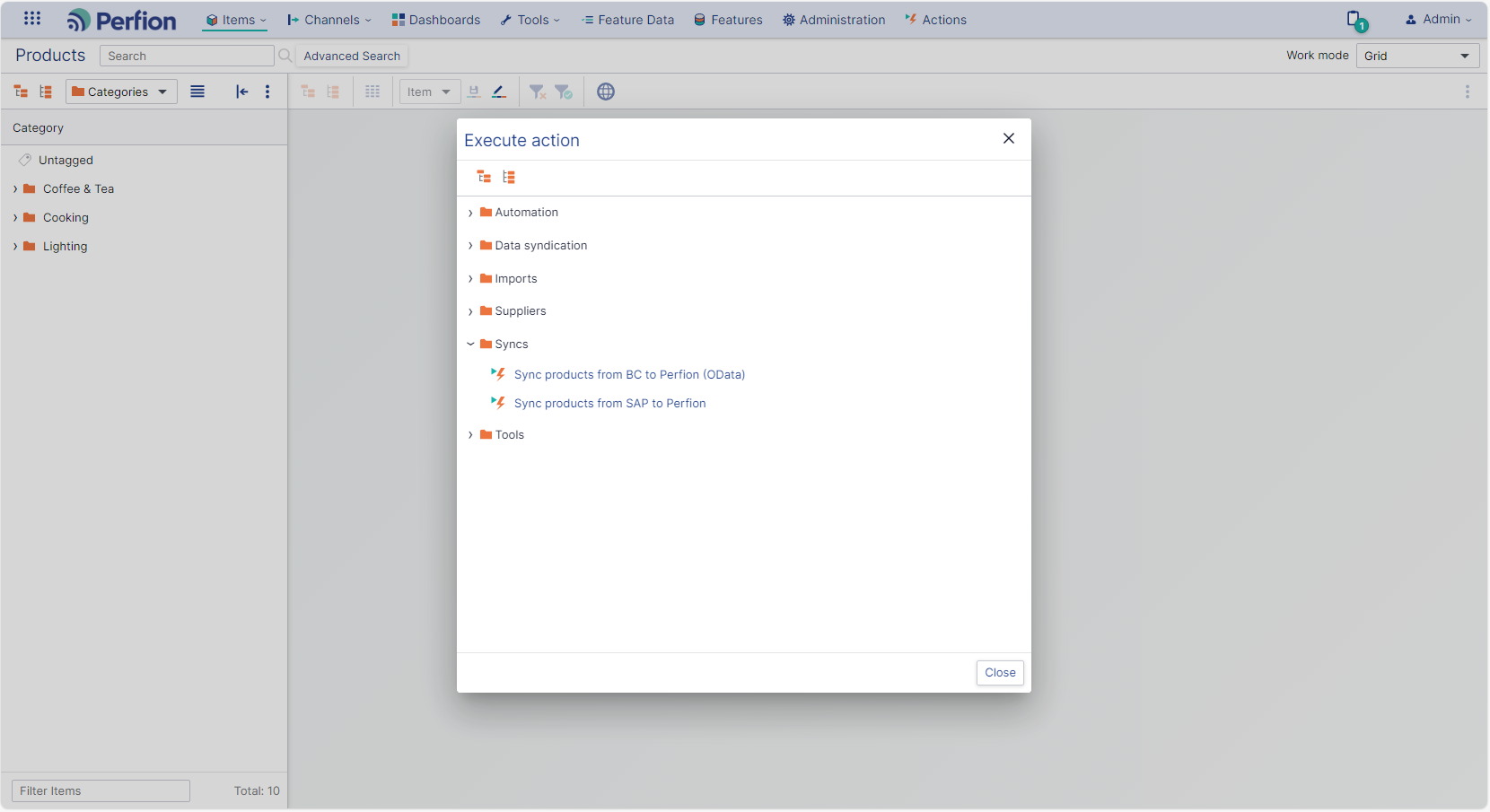Collapse all categories in the left panel
The image size is (1490, 812).
(46, 92)
